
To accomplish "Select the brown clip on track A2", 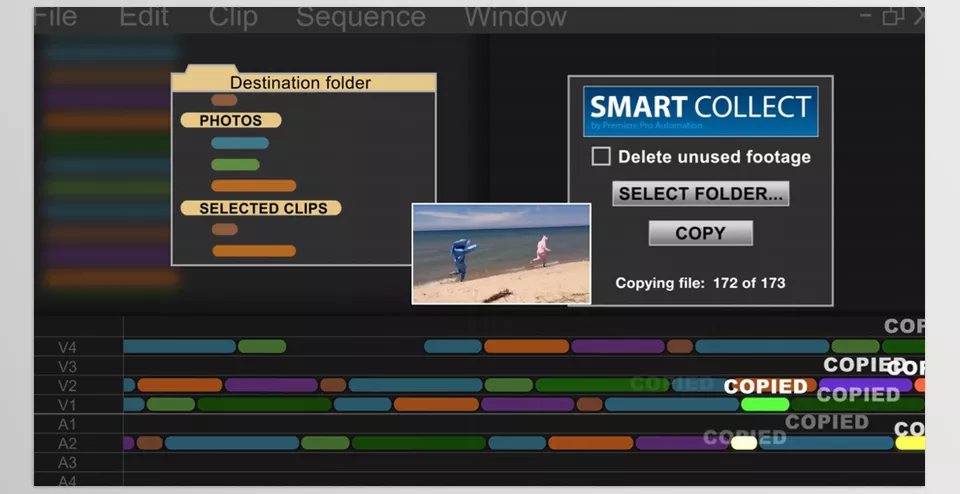I will pyautogui.click(x=149, y=443).
